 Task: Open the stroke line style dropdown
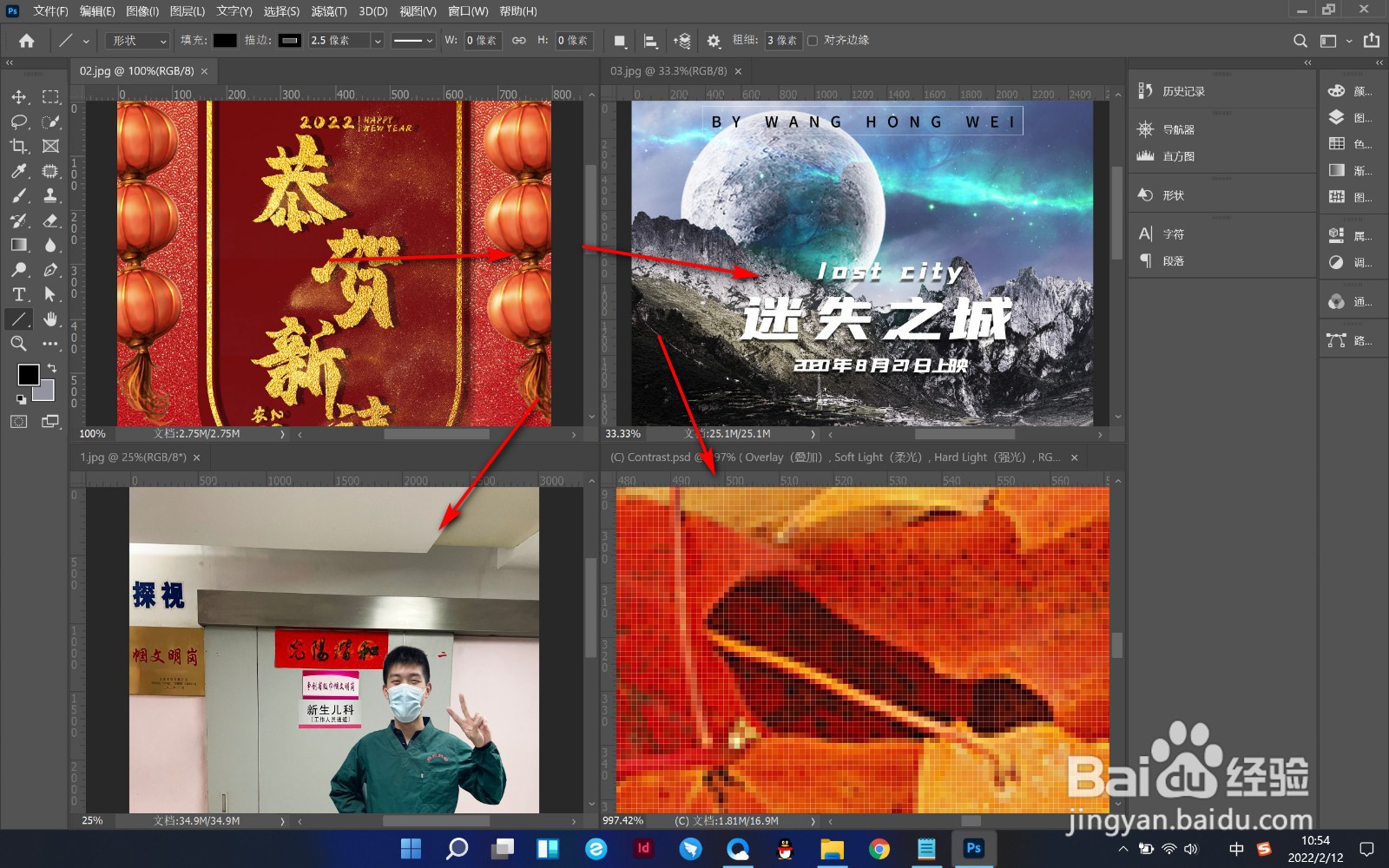[412, 41]
